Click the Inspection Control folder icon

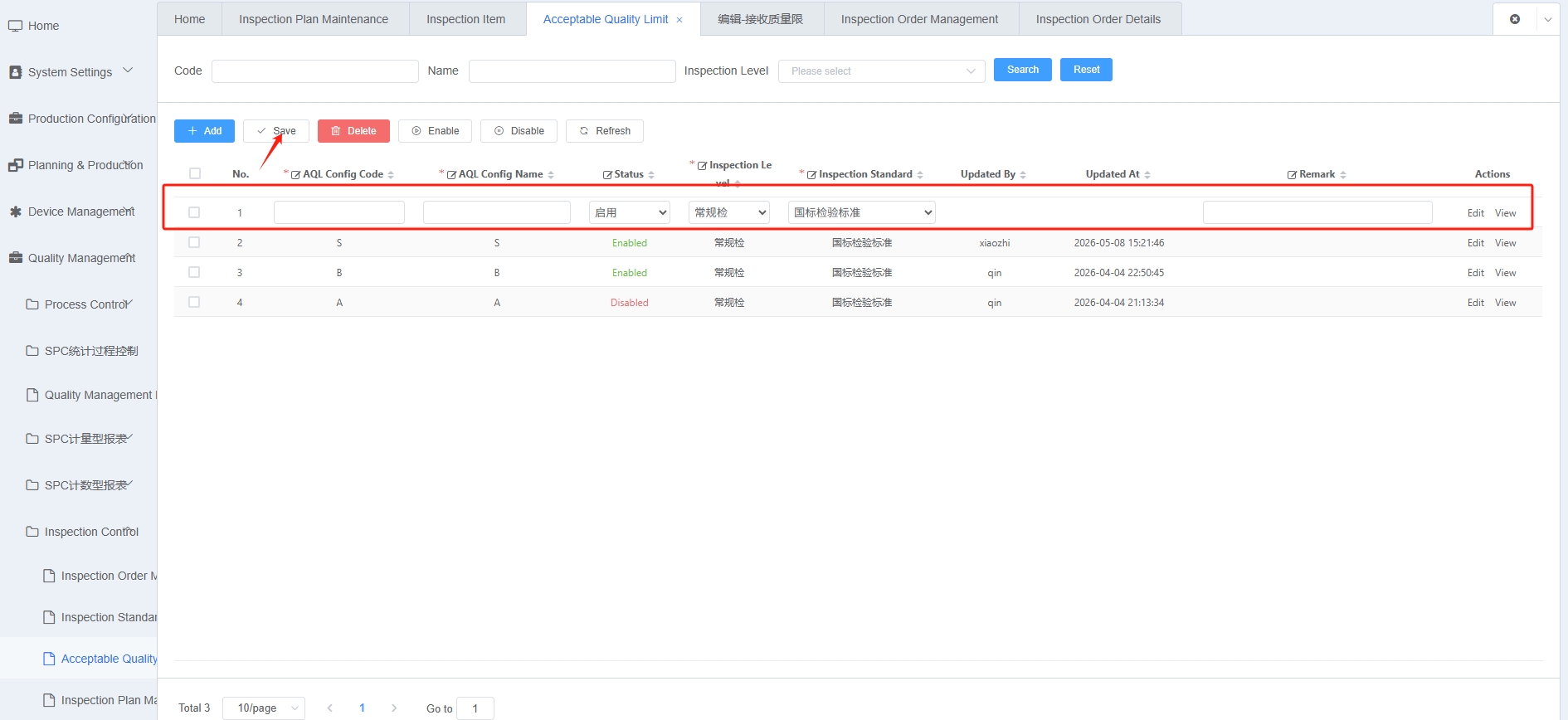tap(32, 532)
